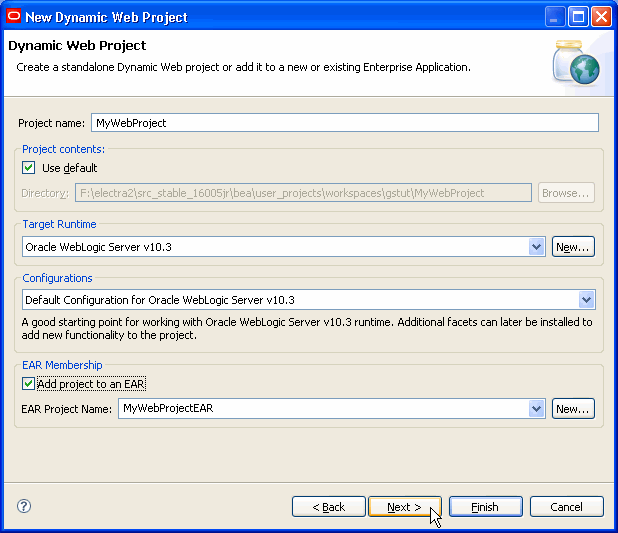
Task: Open the Configurations dropdown arrow
Action: point(586,300)
